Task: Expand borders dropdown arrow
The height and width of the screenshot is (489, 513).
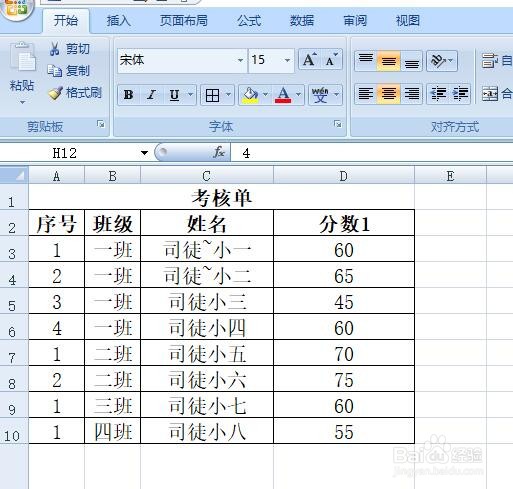Action: pos(228,95)
